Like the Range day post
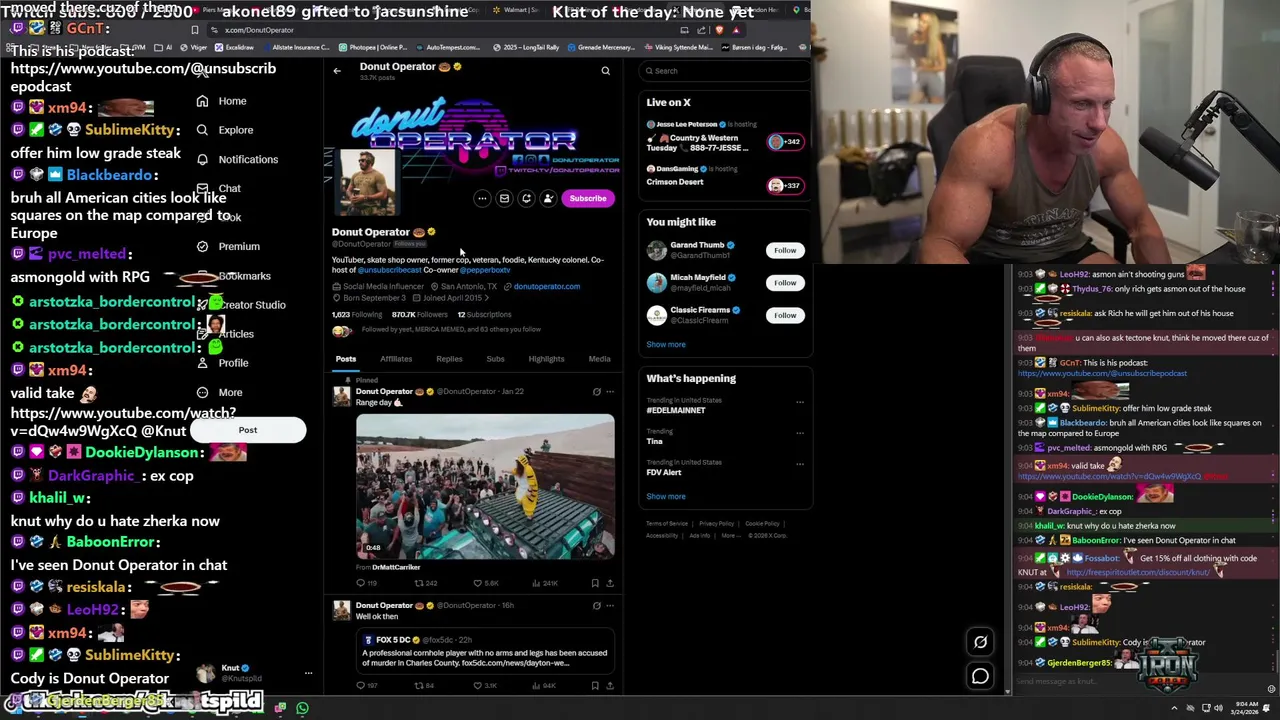 point(485,583)
